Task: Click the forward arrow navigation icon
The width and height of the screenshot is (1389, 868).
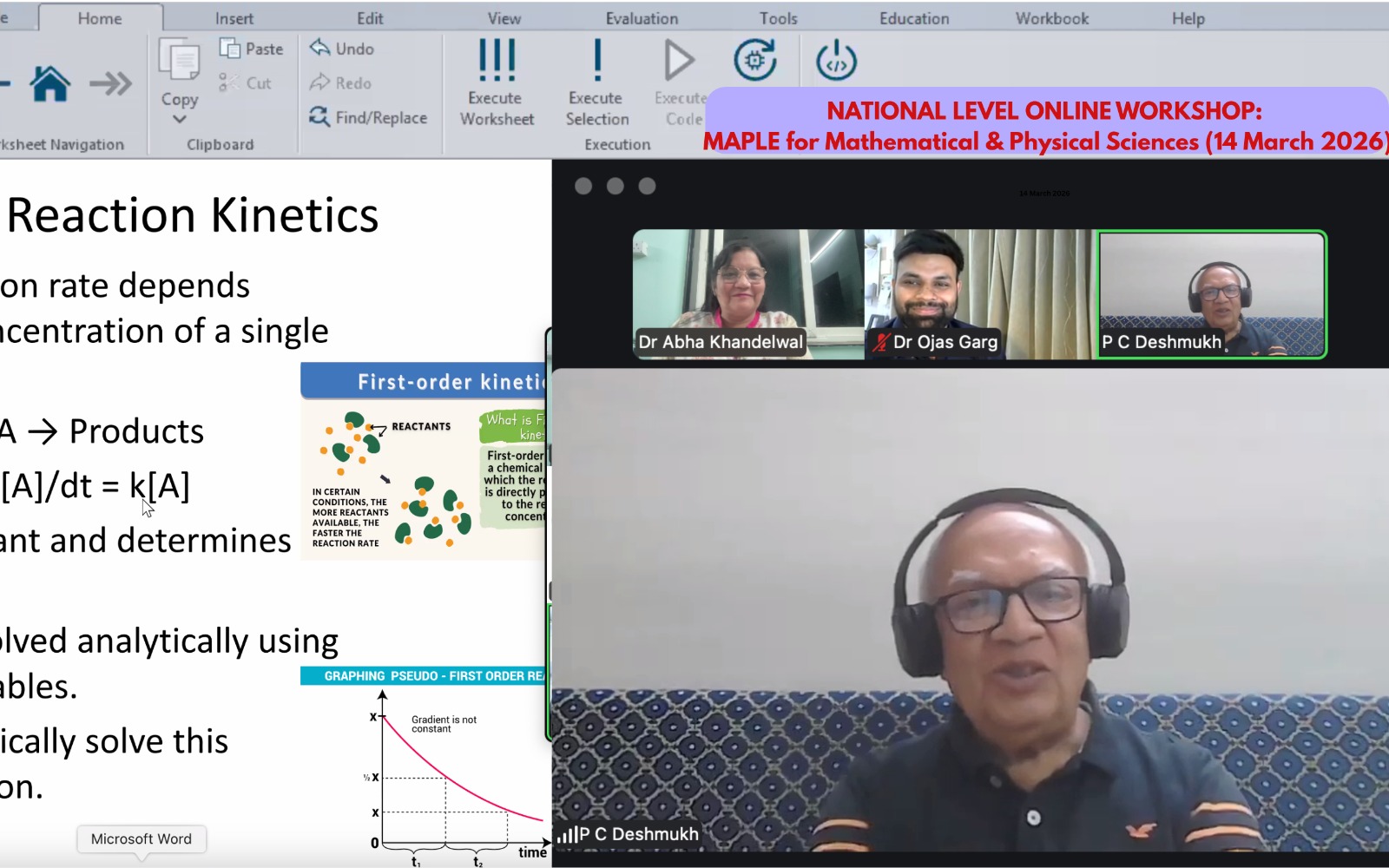Action: (x=111, y=84)
